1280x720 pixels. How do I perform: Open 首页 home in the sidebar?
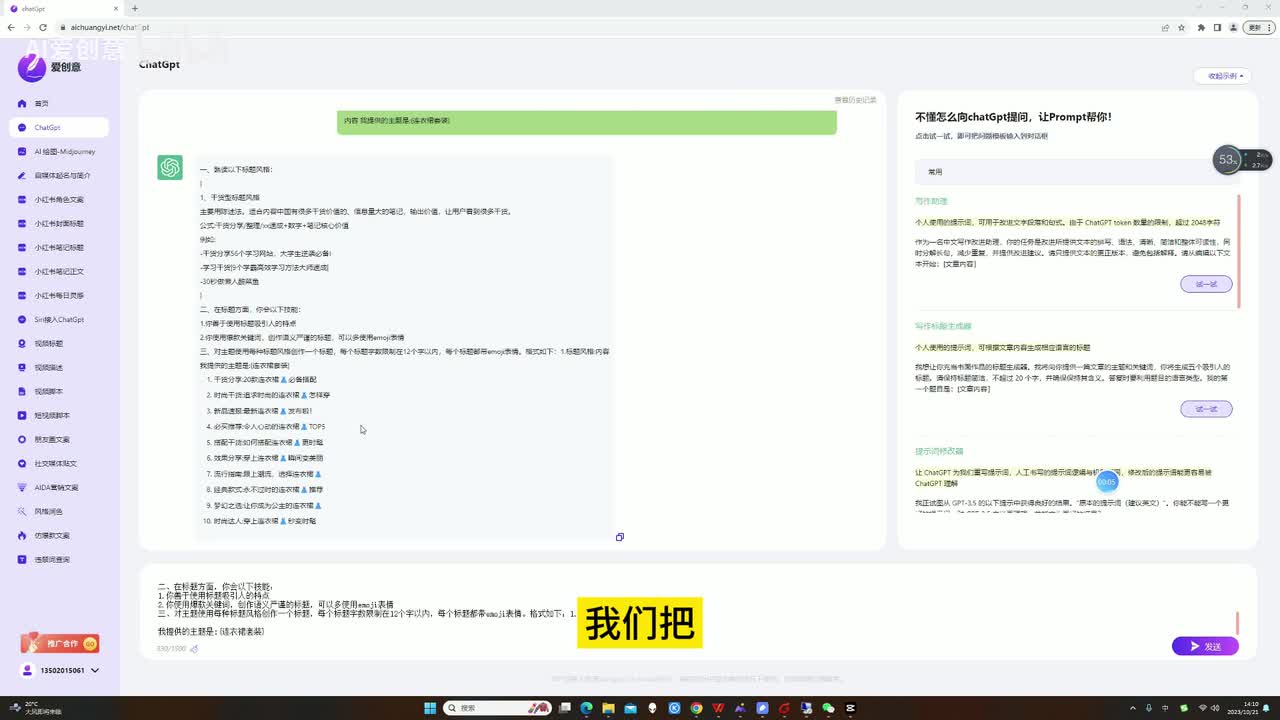[x=41, y=104]
